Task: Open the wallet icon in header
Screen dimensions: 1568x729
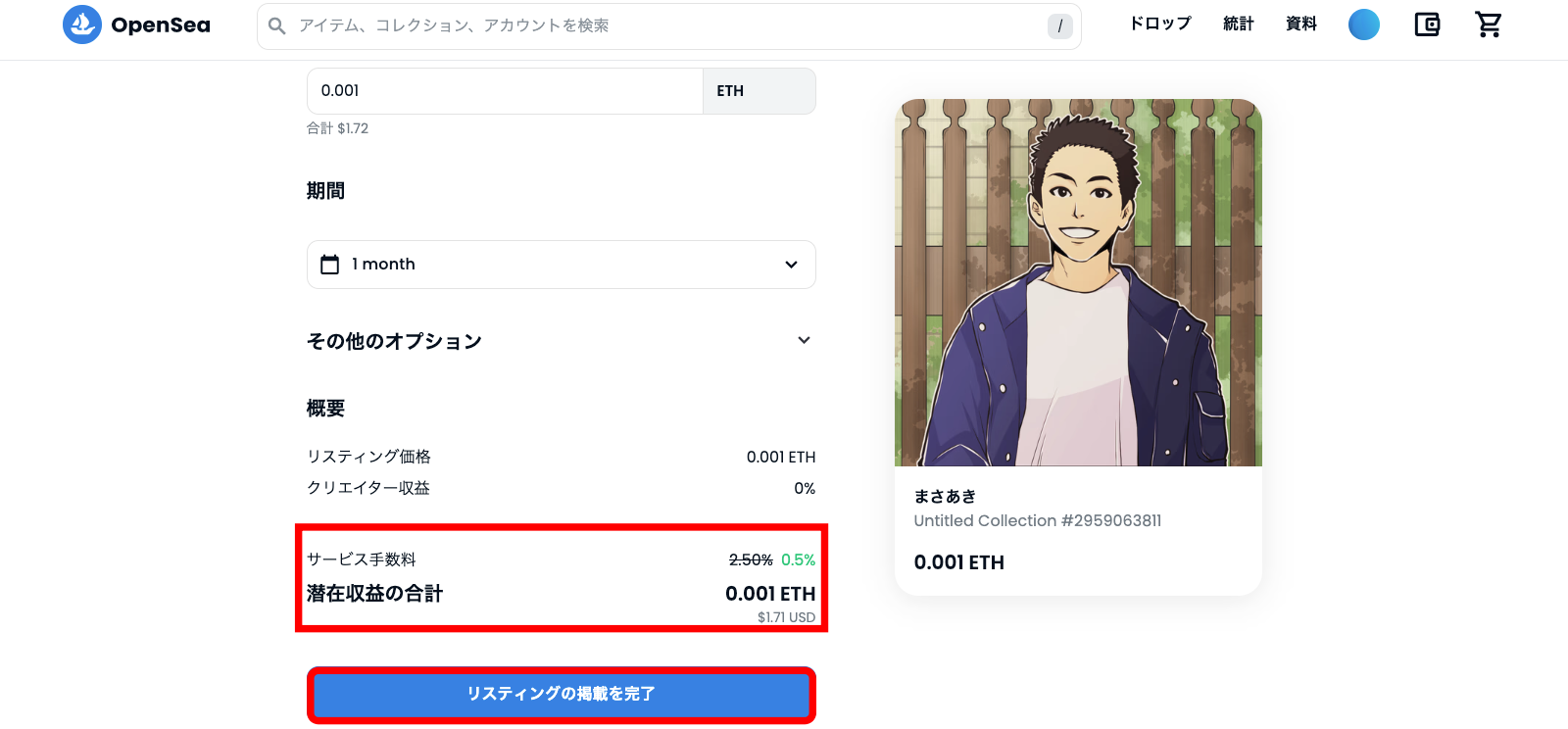Action: click(1427, 24)
